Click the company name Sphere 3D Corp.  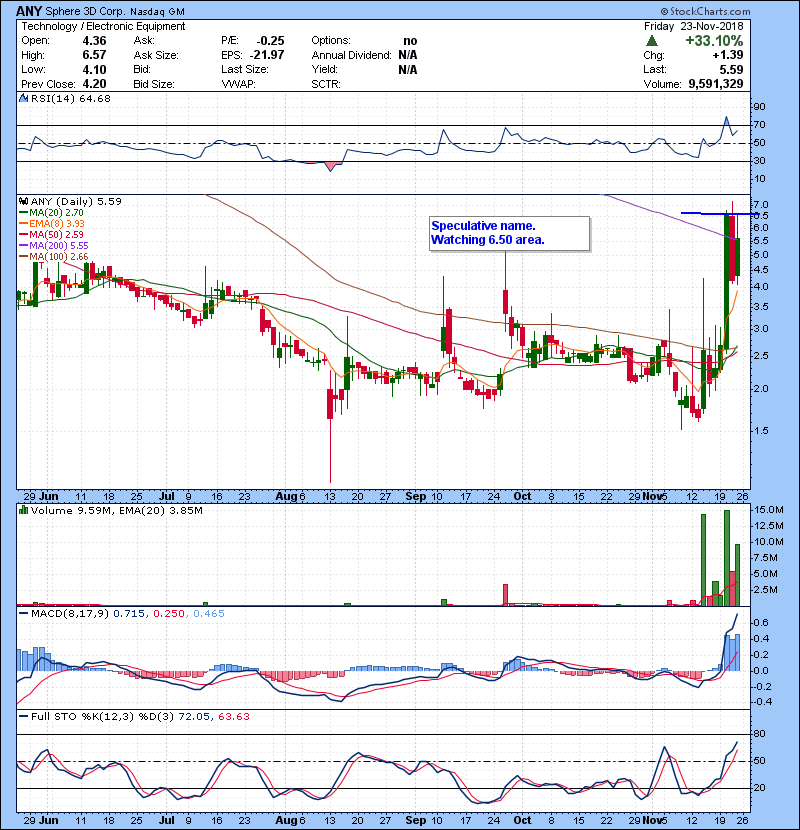coord(86,11)
